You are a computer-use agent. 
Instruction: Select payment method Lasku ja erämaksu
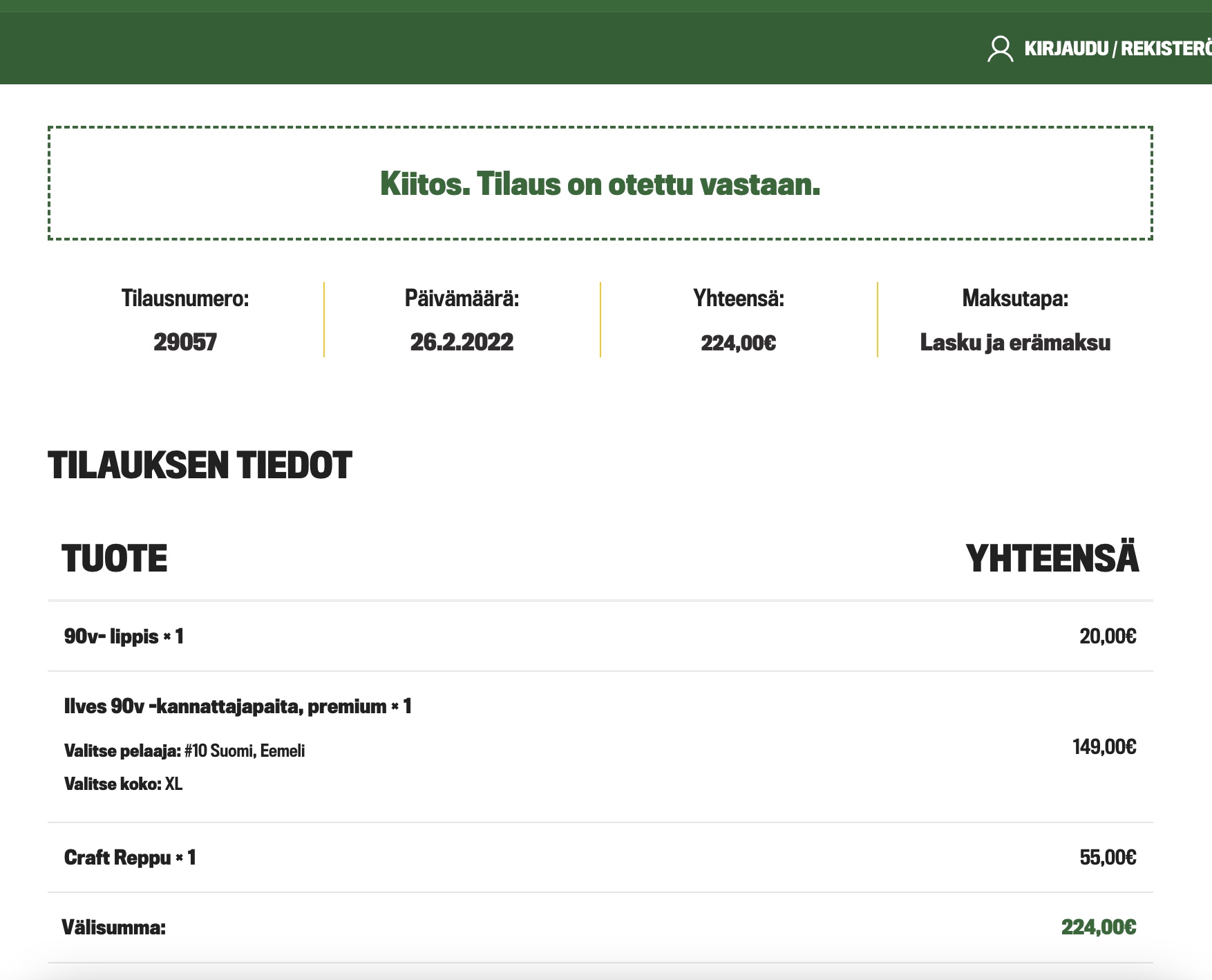(x=1015, y=343)
